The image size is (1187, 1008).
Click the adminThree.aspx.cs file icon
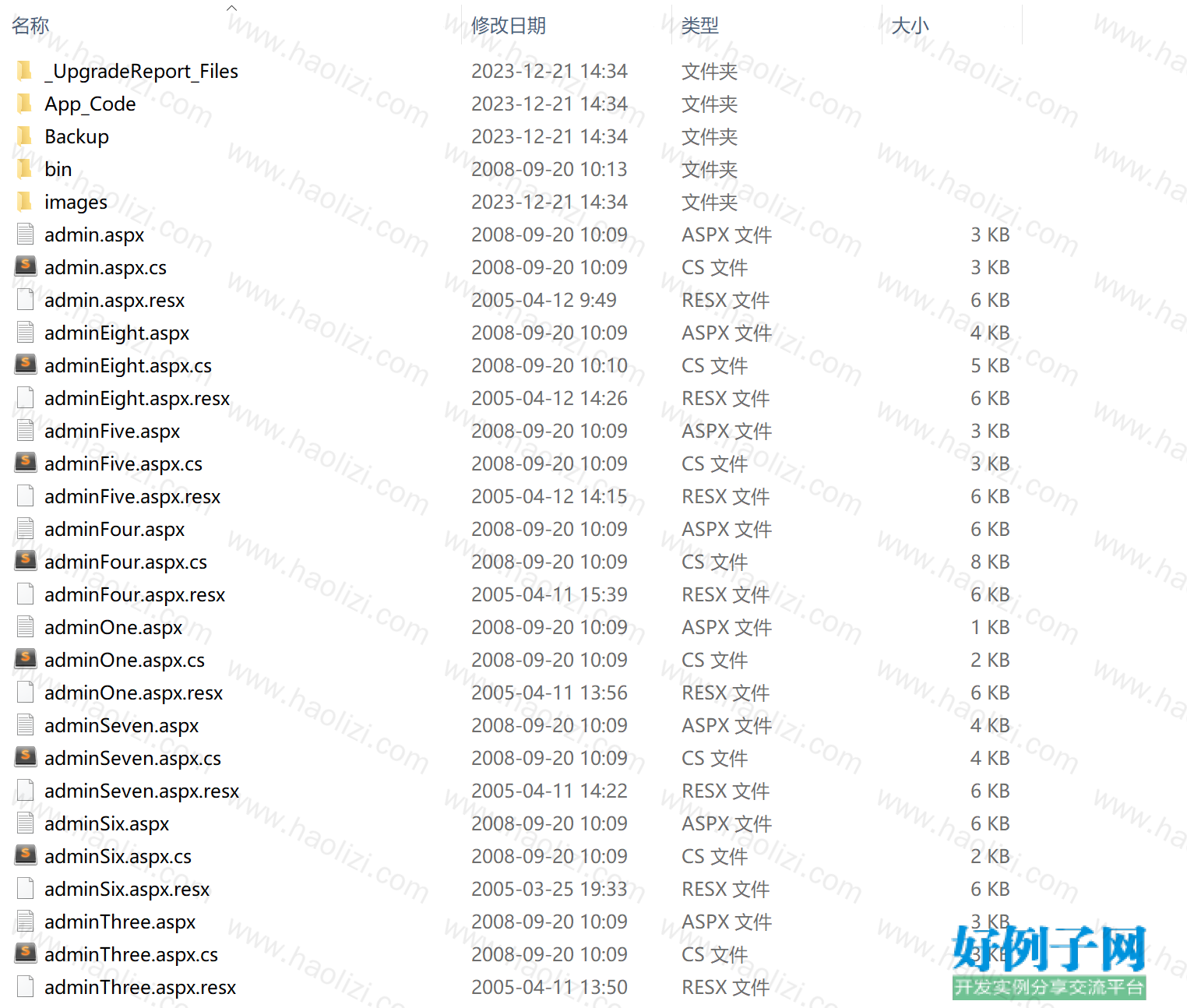[x=26, y=953]
